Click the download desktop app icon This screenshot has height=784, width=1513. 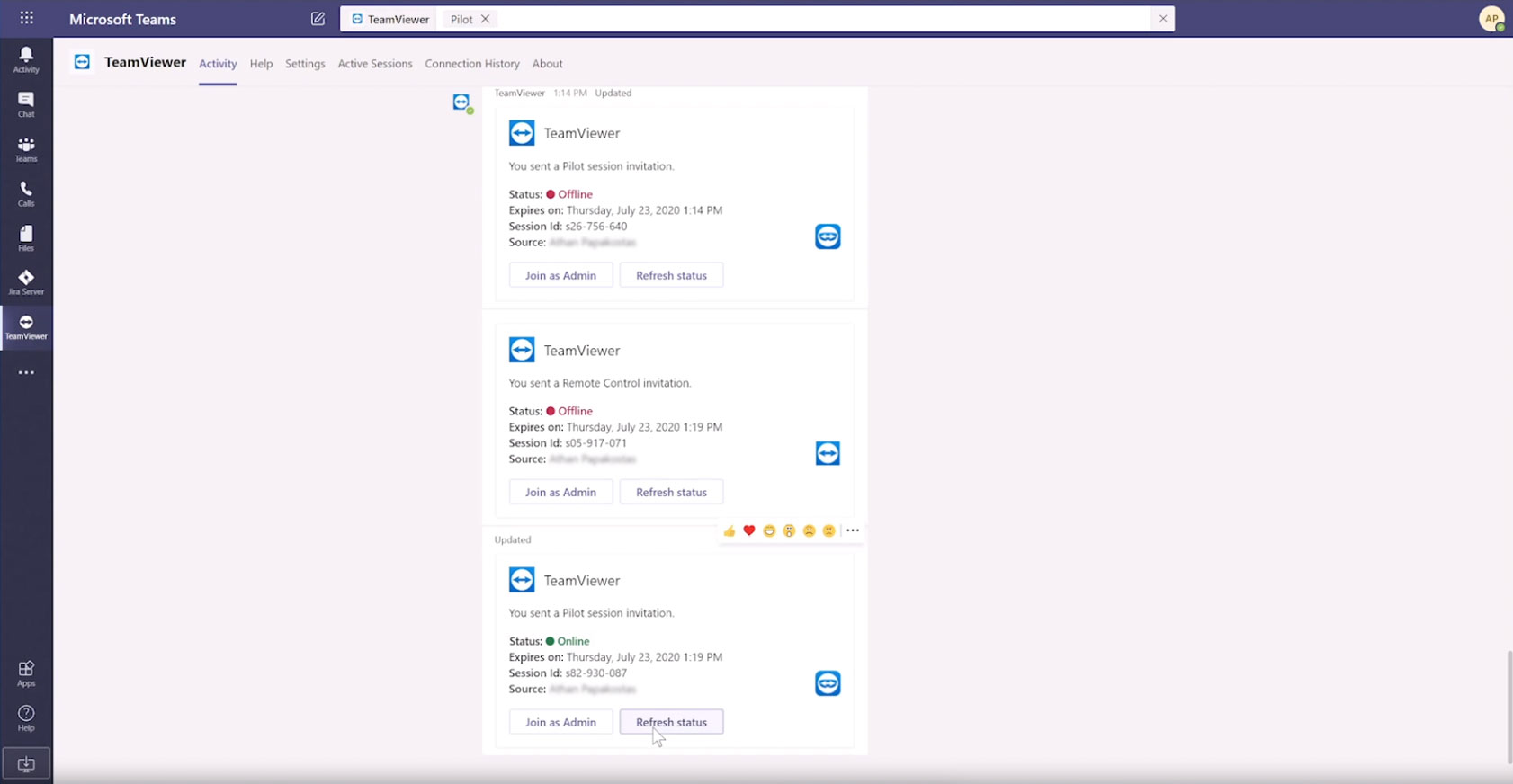click(x=26, y=764)
